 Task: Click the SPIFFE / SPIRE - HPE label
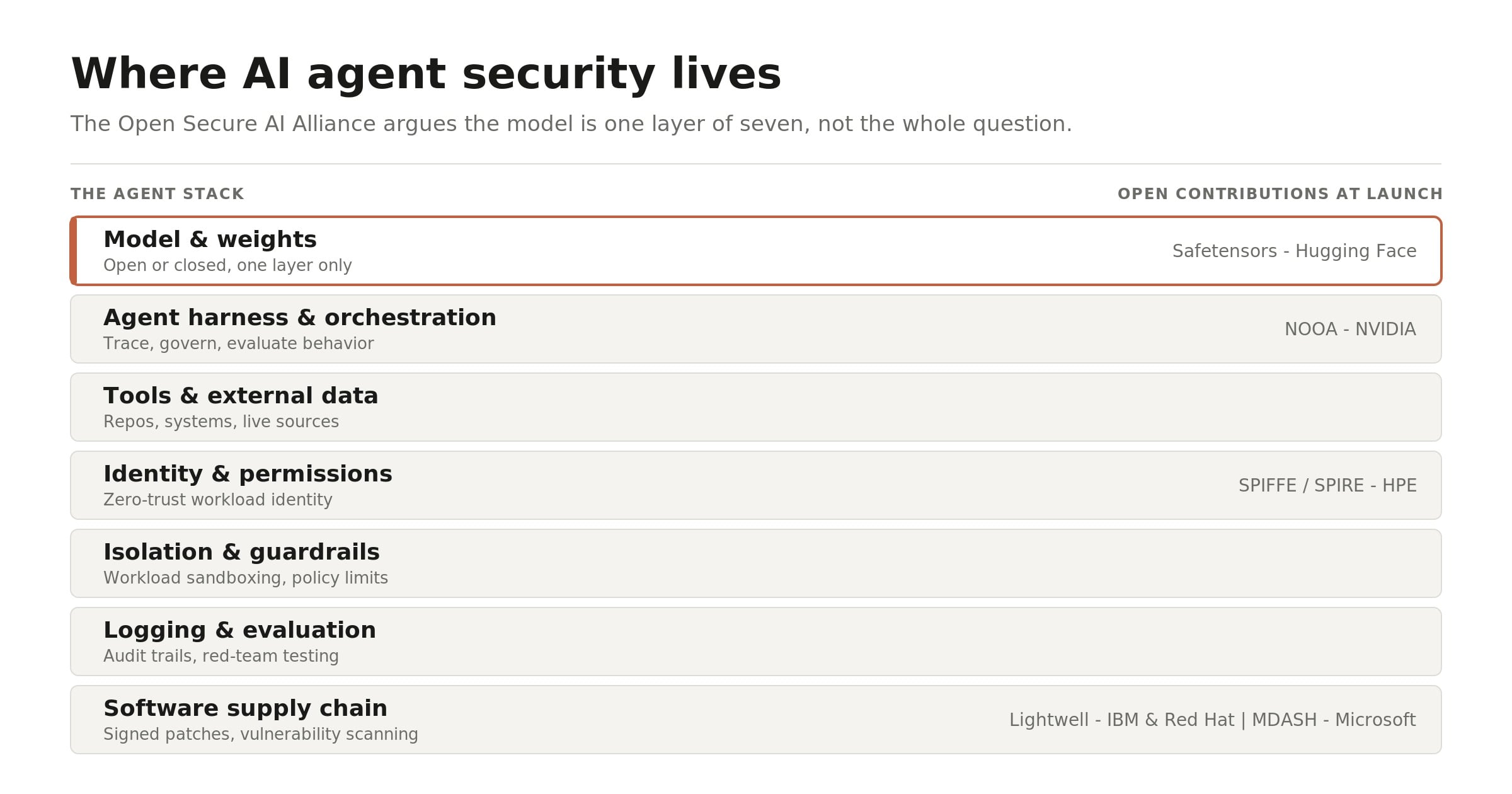[x=1327, y=486]
